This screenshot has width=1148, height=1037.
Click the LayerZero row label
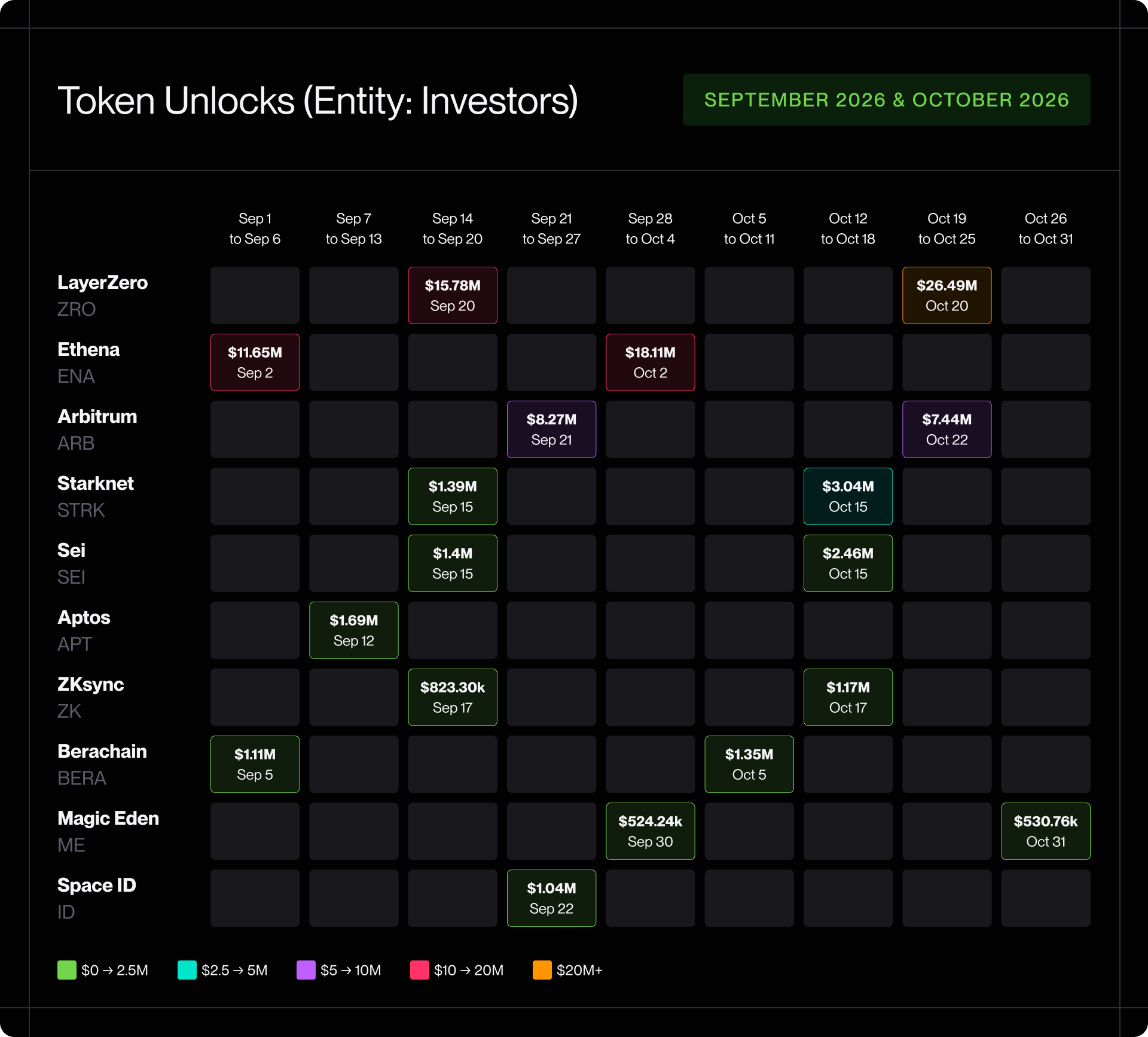coord(102,282)
